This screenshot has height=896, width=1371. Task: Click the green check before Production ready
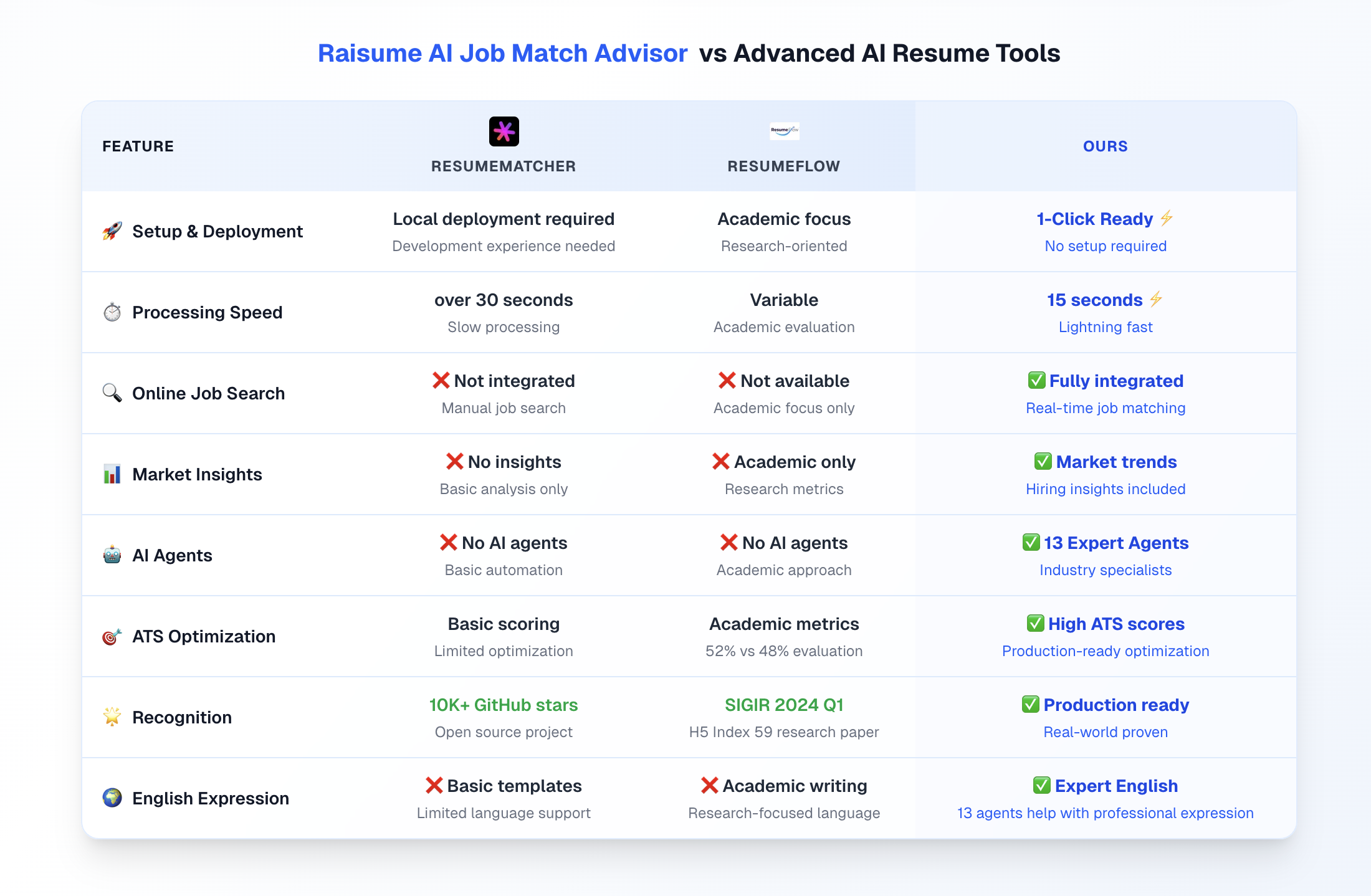tap(1031, 704)
